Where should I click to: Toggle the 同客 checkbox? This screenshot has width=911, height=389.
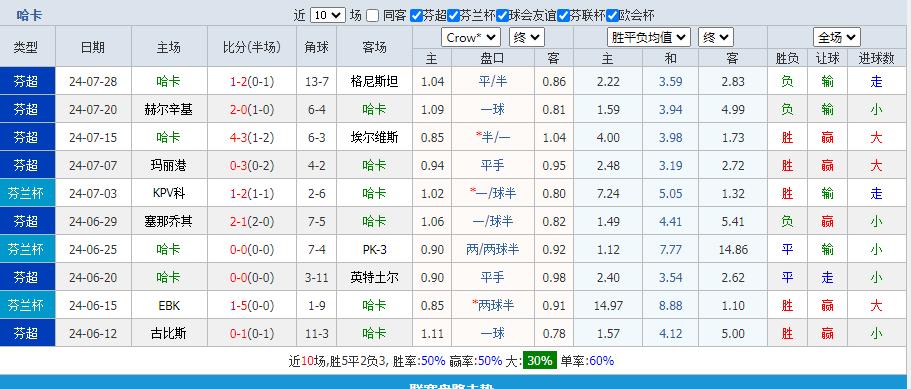(x=372, y=16)
